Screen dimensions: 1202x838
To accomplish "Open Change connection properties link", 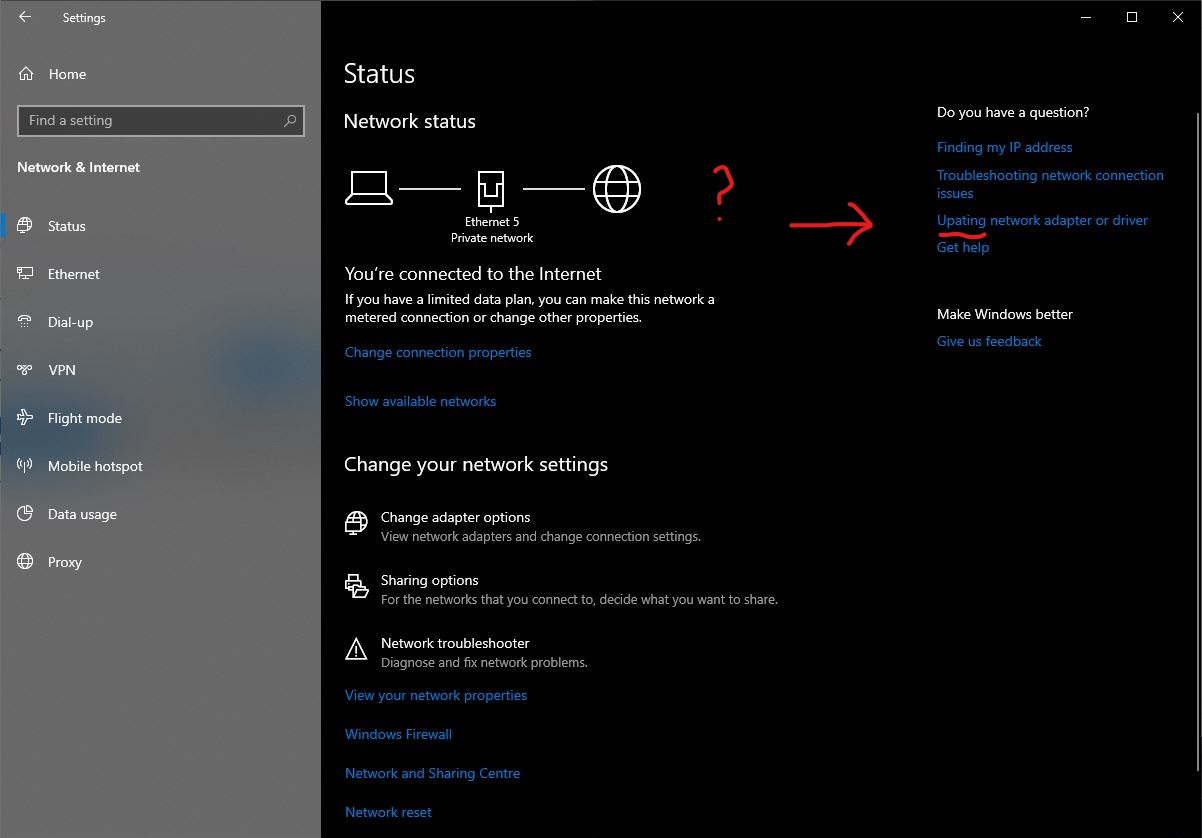I will pos(438,352).
